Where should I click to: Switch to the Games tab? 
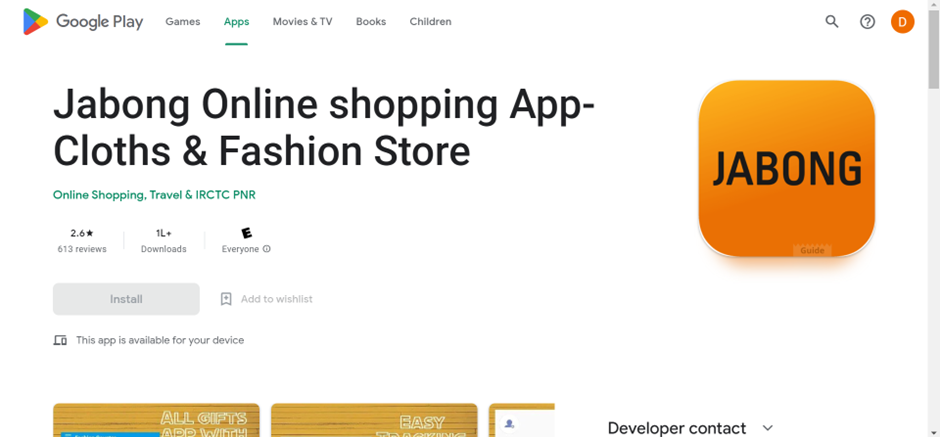(x=183, y=22)
